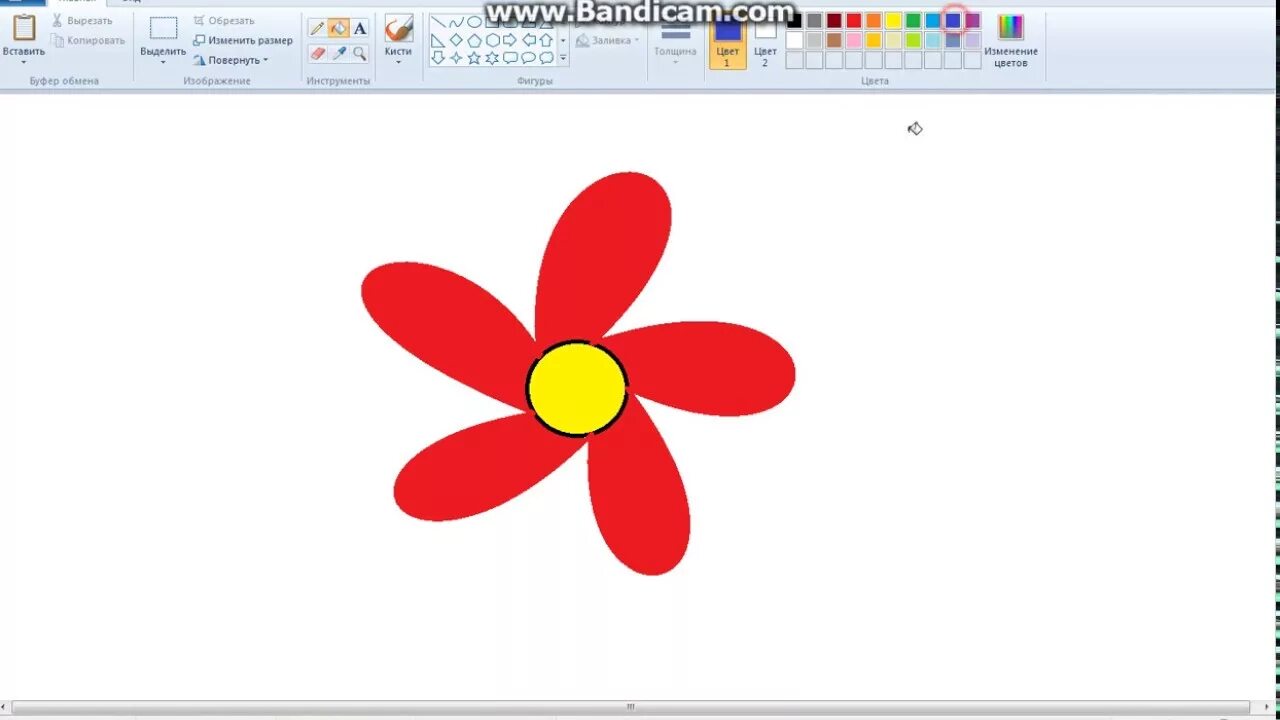Select the four-point star shape
This screenshot has height=720, width=1280.
tap(456, 58)
